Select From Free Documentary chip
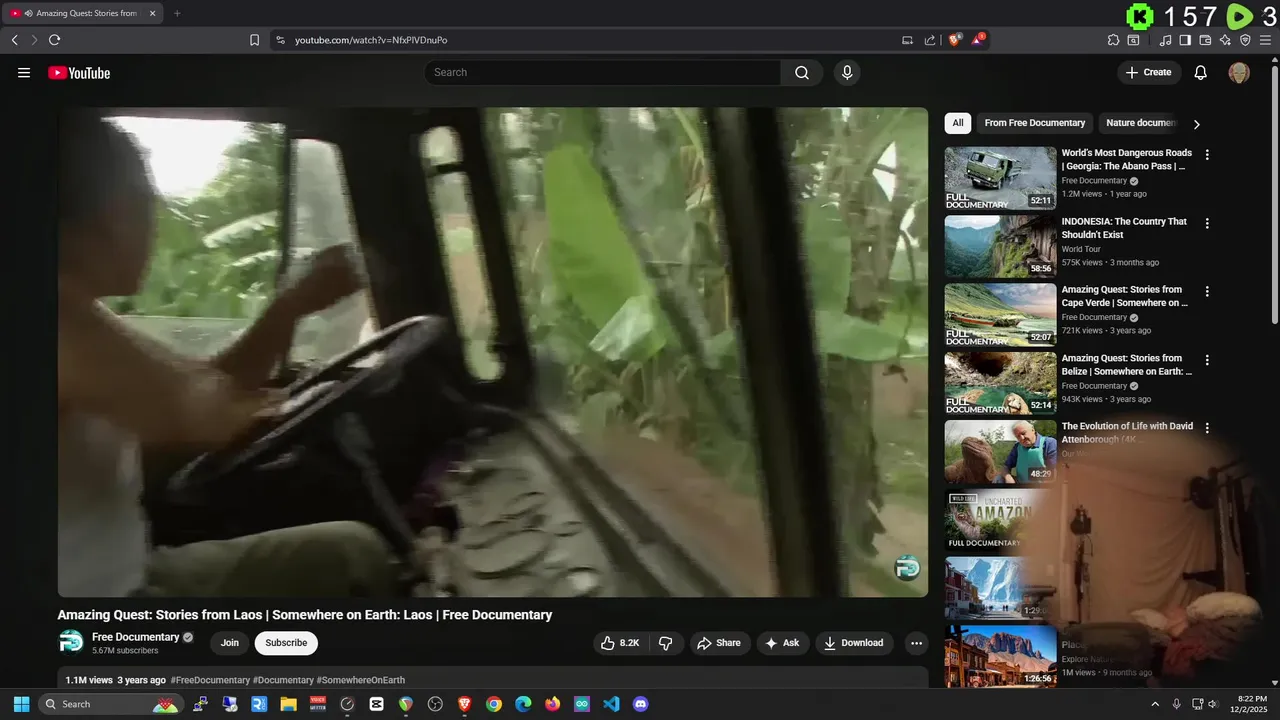This screenshot has height=720, width=1280. click(1034, 123)
